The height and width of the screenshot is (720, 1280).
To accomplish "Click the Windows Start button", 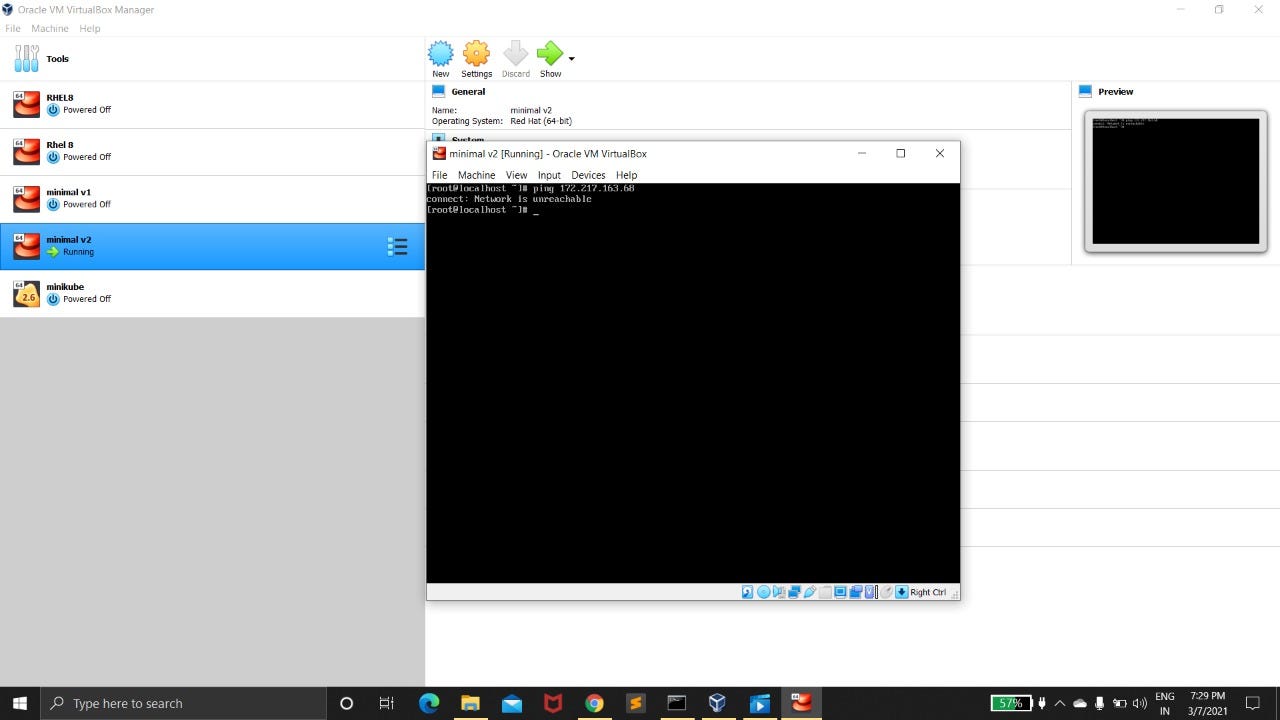I will point(20,703).
